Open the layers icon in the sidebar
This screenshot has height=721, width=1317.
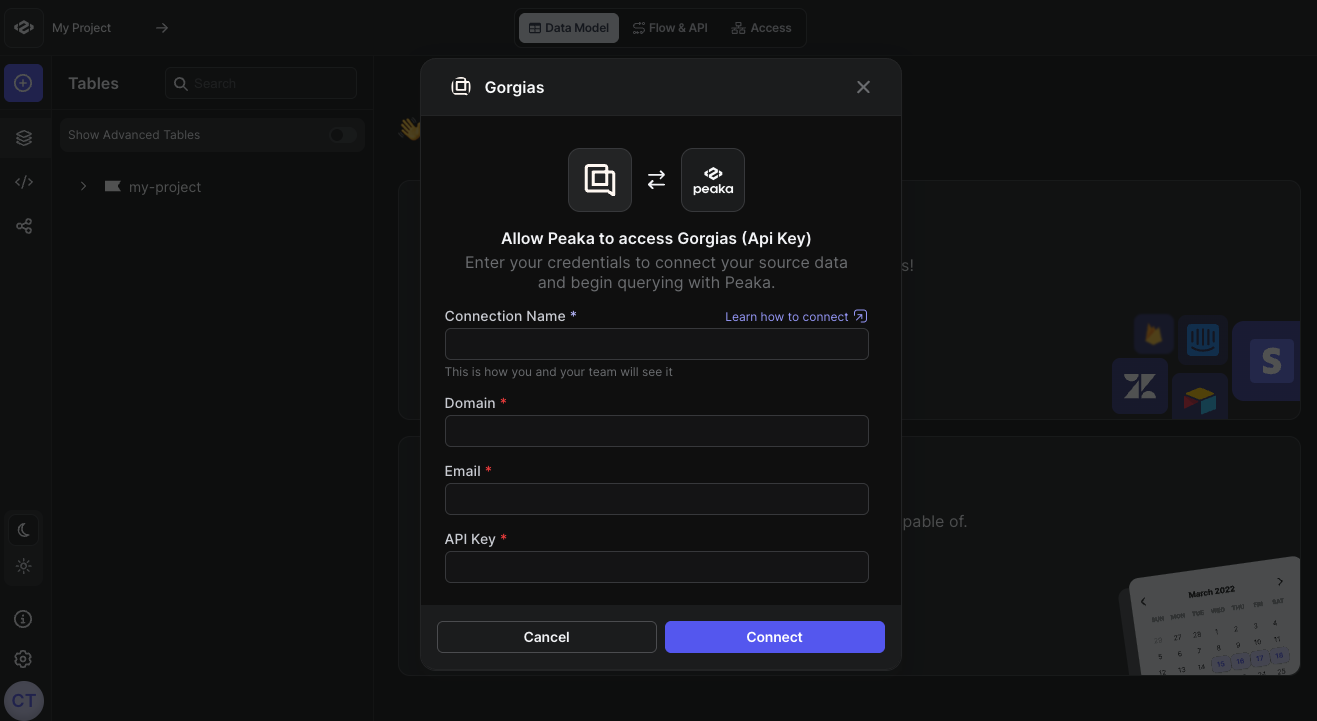coord(24,138)
